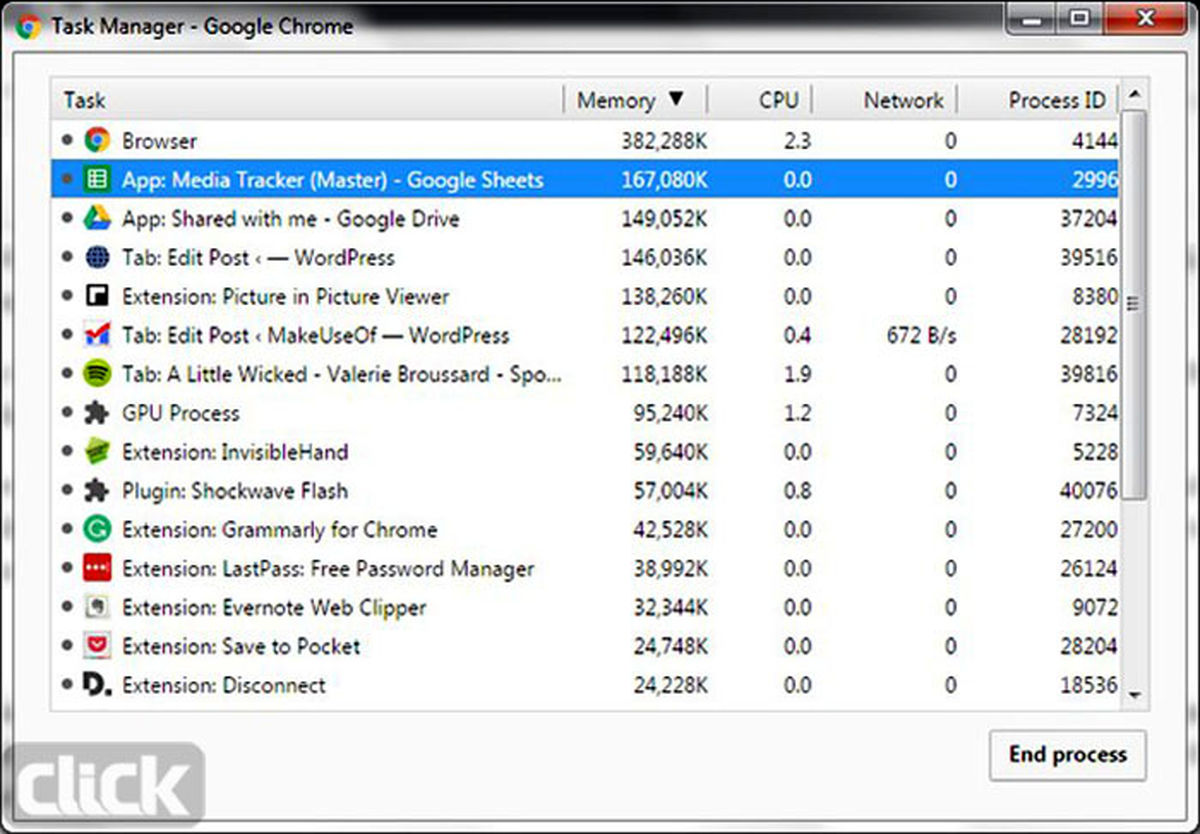Toggle the Memory sort direction arrow
The height and width of the screenshot is (834, 1200).
pos(676,99)
